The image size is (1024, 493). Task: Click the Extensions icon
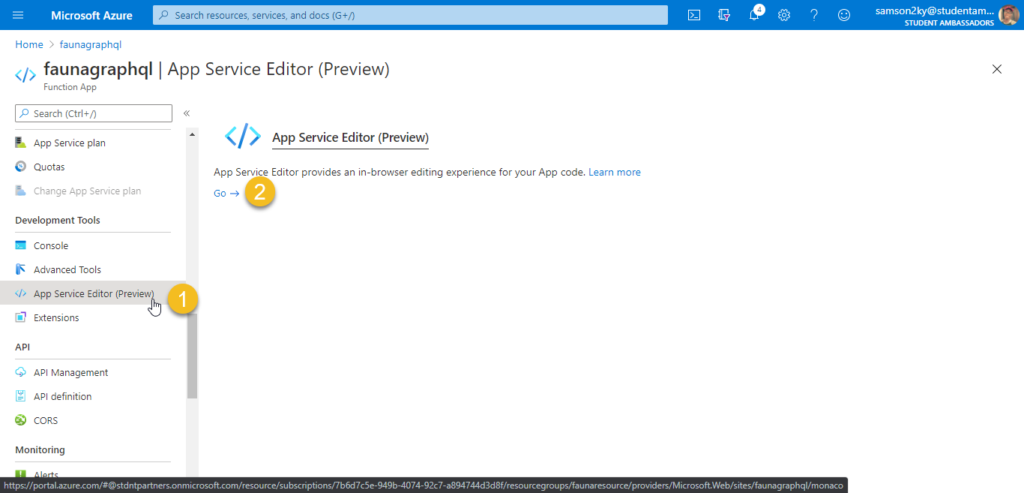click(20, 317)
